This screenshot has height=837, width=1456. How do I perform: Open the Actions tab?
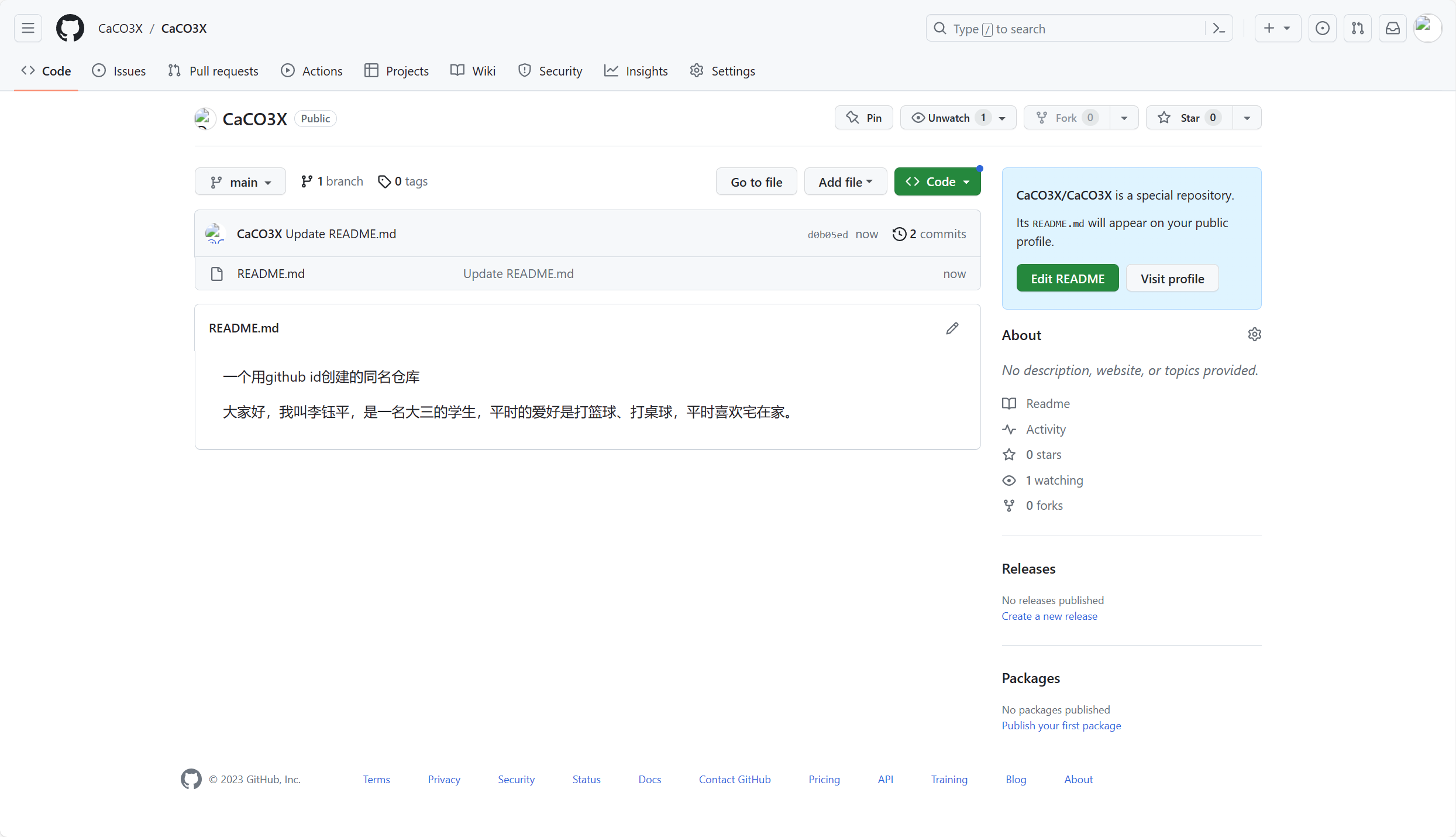(x=311, y=71)
